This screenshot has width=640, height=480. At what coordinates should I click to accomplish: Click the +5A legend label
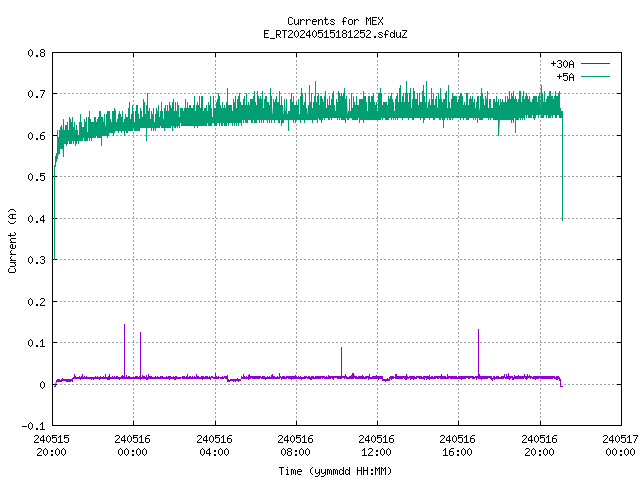(565, 77)
